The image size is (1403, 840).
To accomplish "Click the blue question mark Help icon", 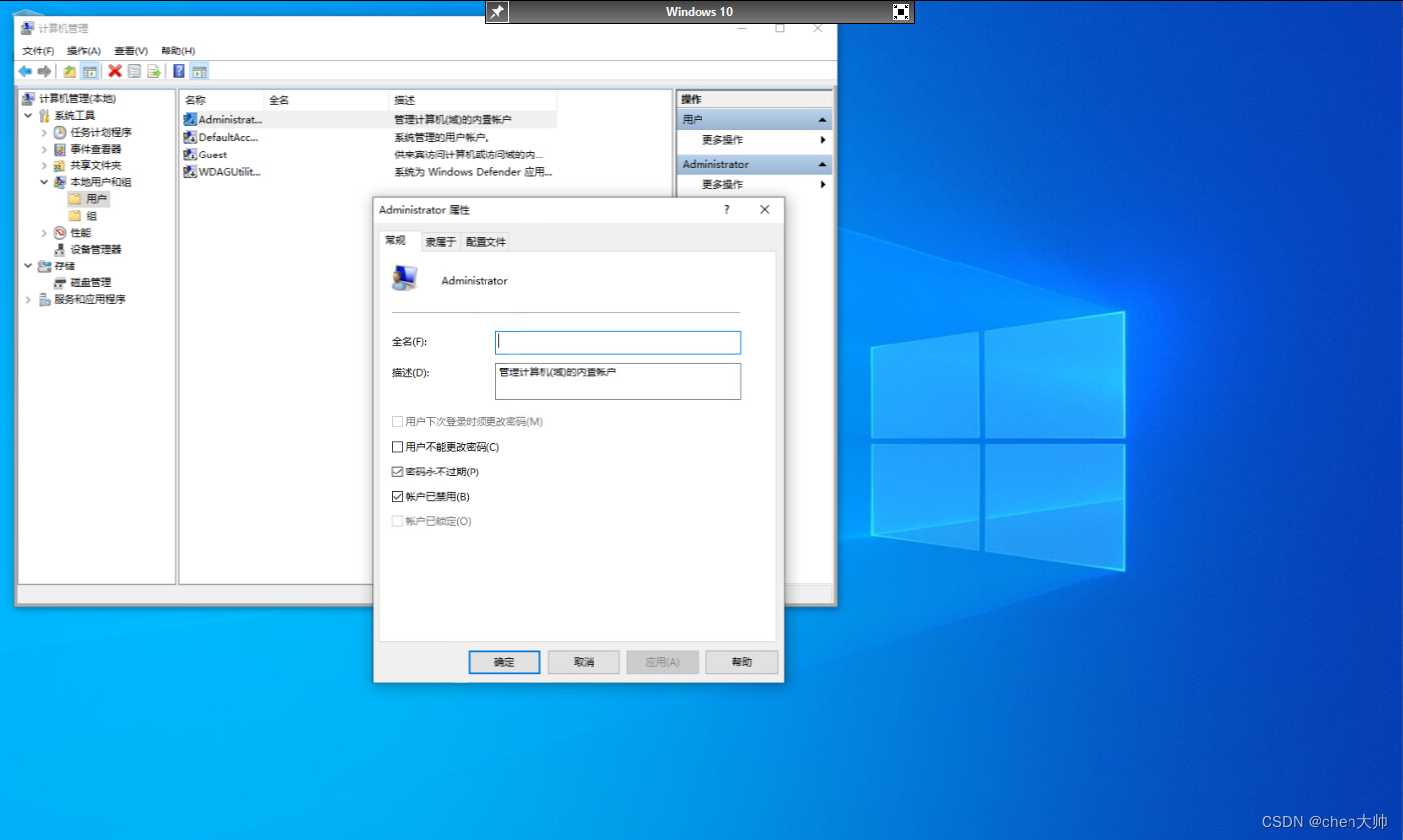I will point(179,71).
